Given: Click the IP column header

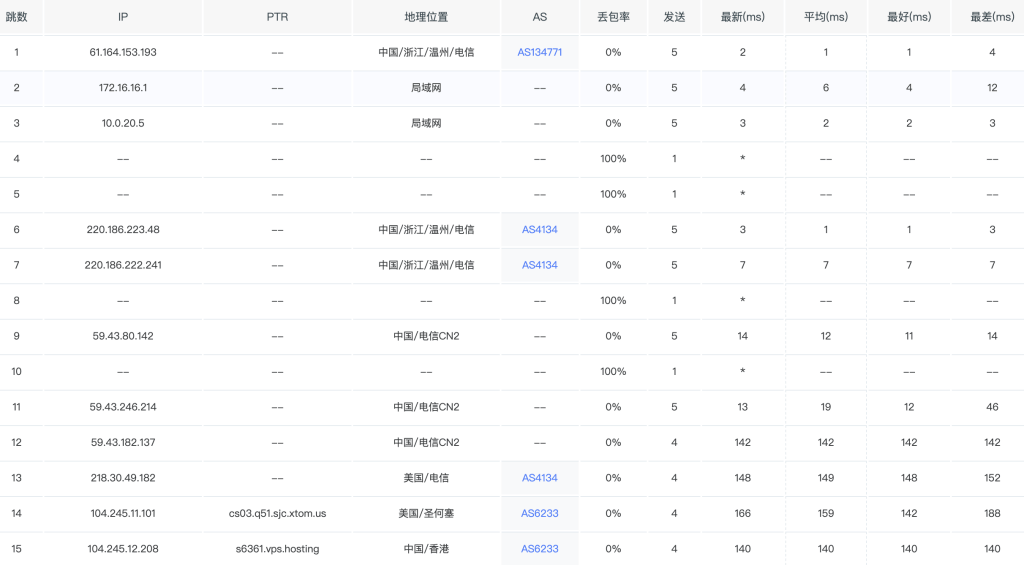Looking at the screenshot, I should pos(123,17).
